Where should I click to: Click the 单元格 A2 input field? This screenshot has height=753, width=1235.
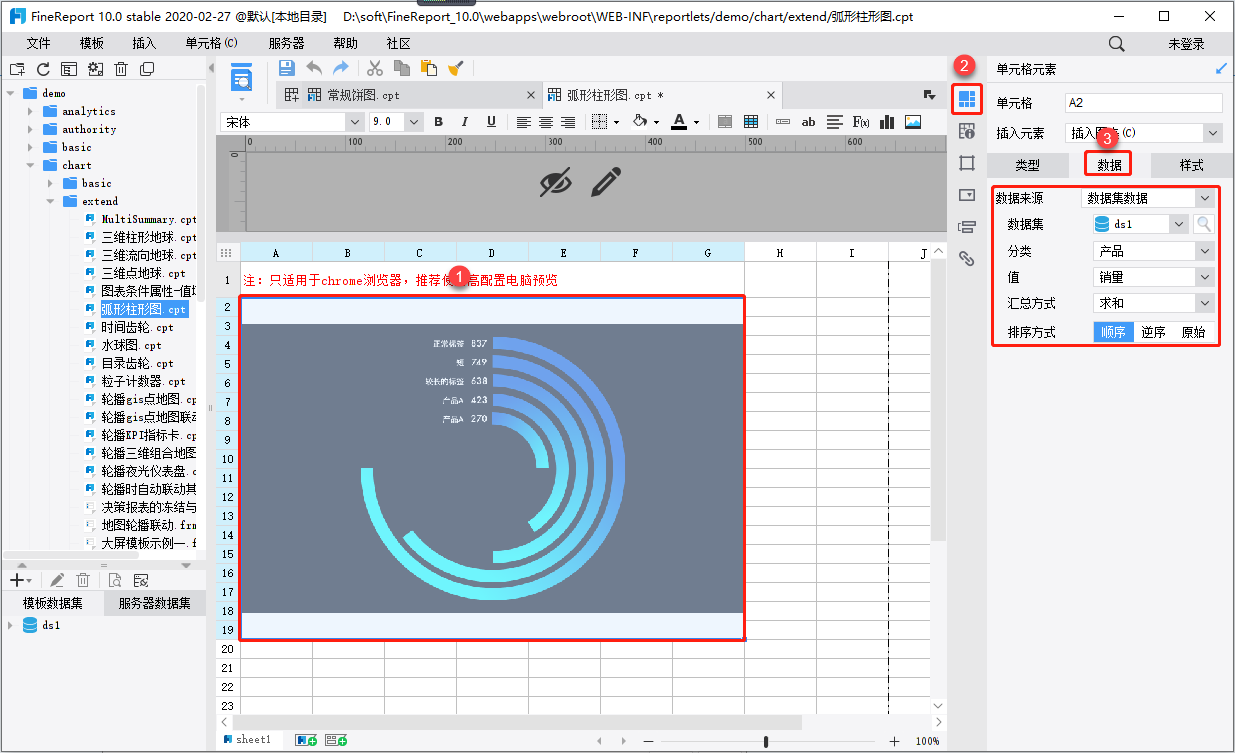[1143, 103]
